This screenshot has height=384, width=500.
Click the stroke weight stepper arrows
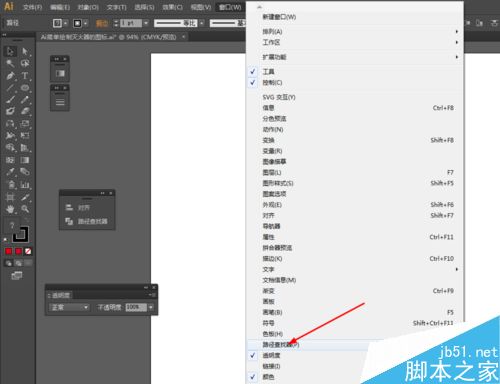tap(116, 23)
